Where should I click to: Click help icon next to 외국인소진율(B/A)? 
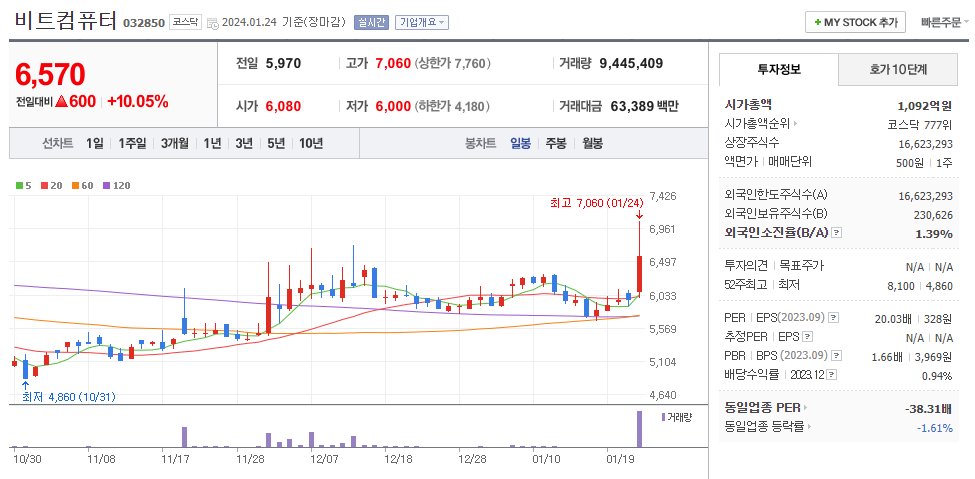coord(837,233)
